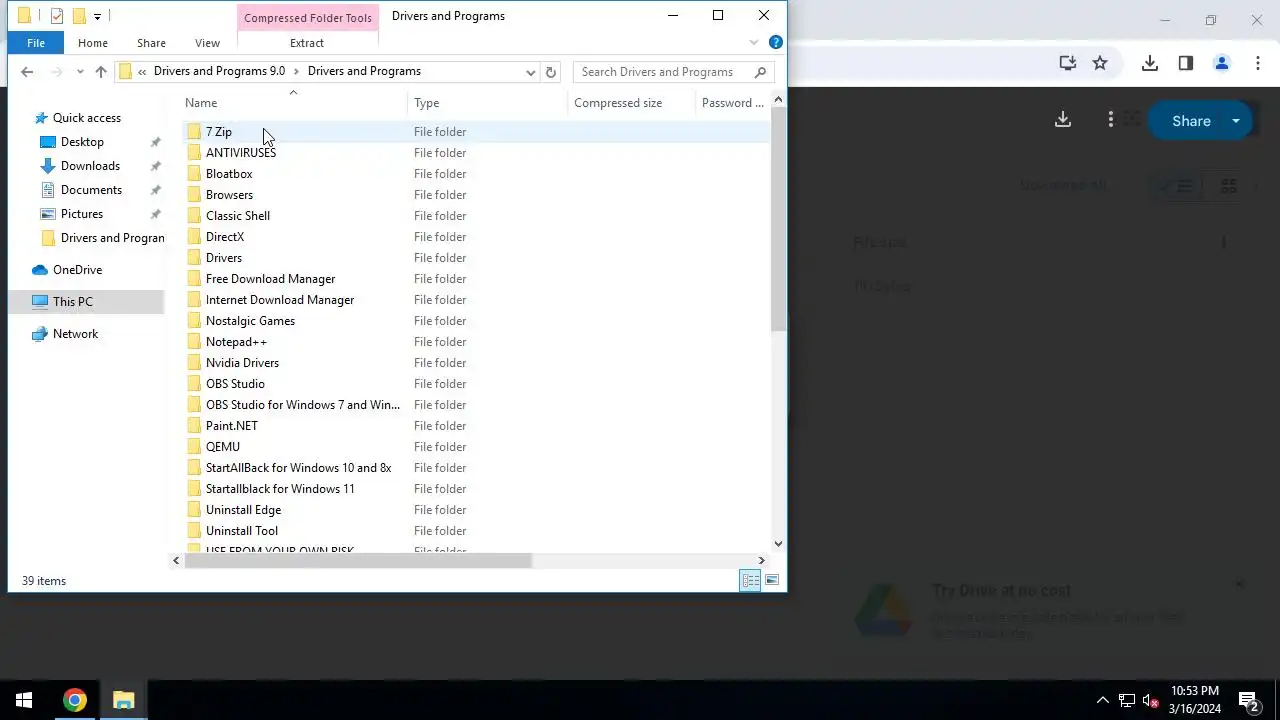Expand address bar history dropdown
Viewport: 1280px width, 720px height.
tap(530, 72)
